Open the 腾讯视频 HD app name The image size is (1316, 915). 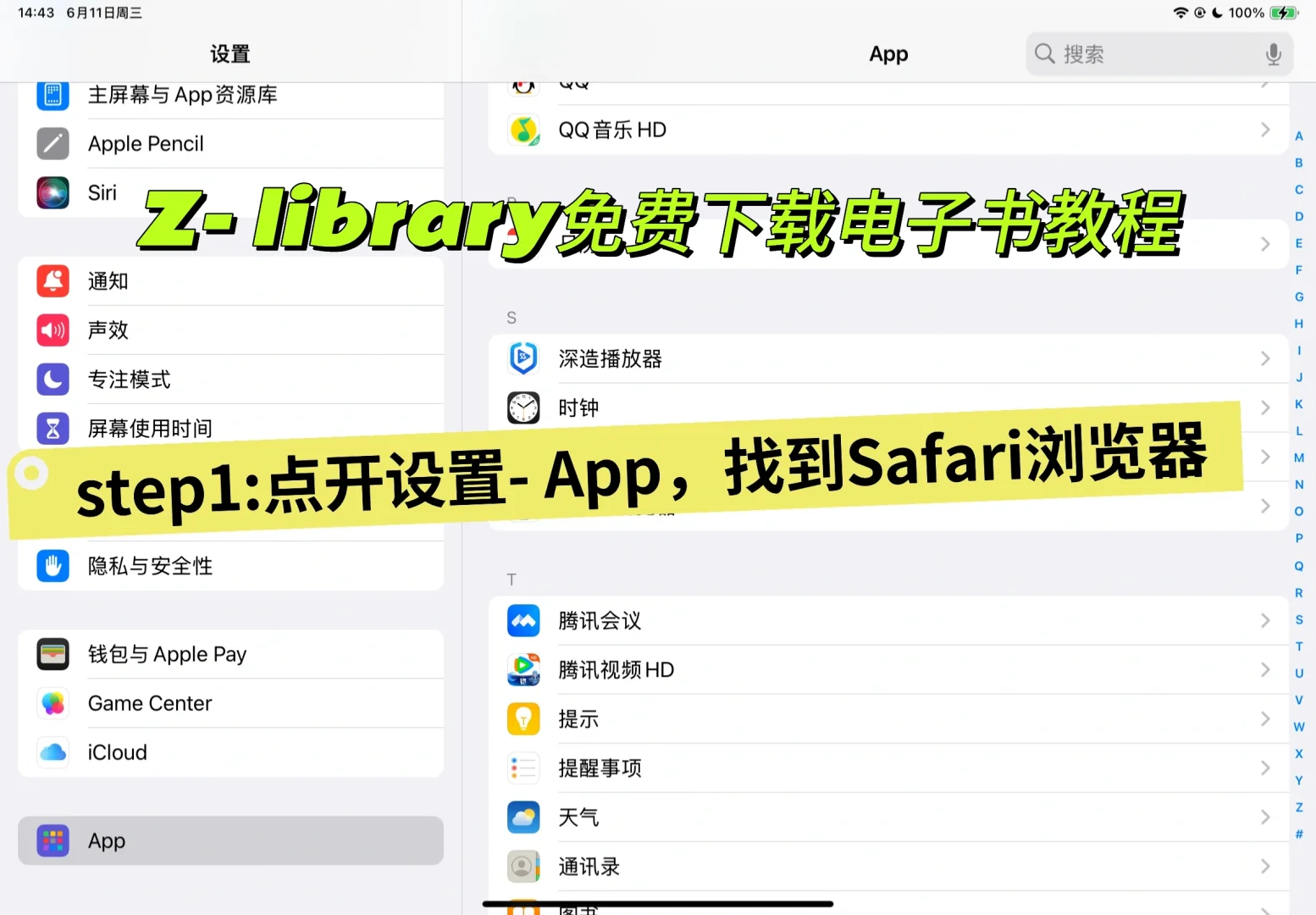[617, 670]
